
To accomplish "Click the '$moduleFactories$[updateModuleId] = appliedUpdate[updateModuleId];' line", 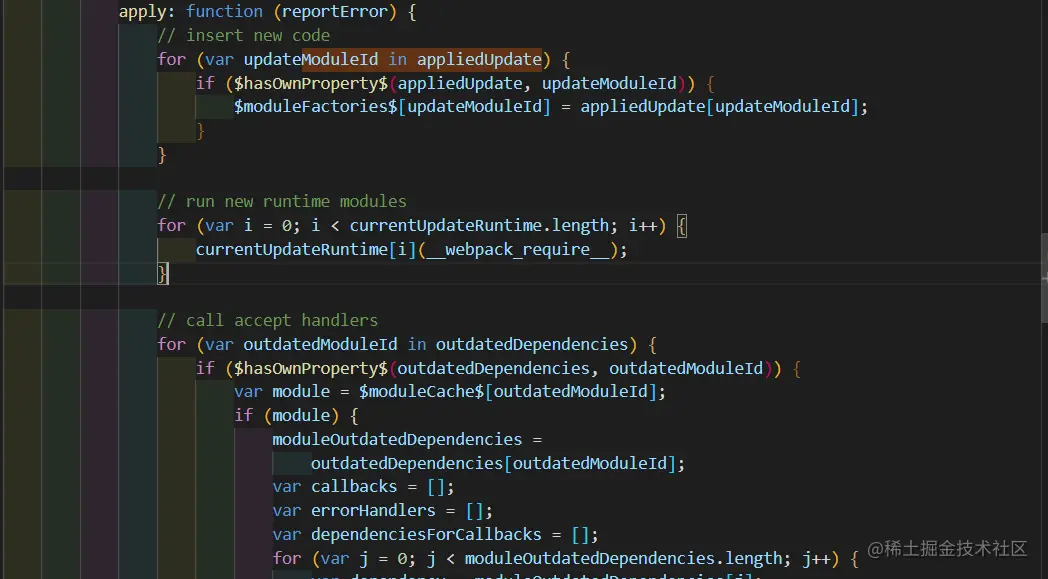I will [x=551, y=107].
